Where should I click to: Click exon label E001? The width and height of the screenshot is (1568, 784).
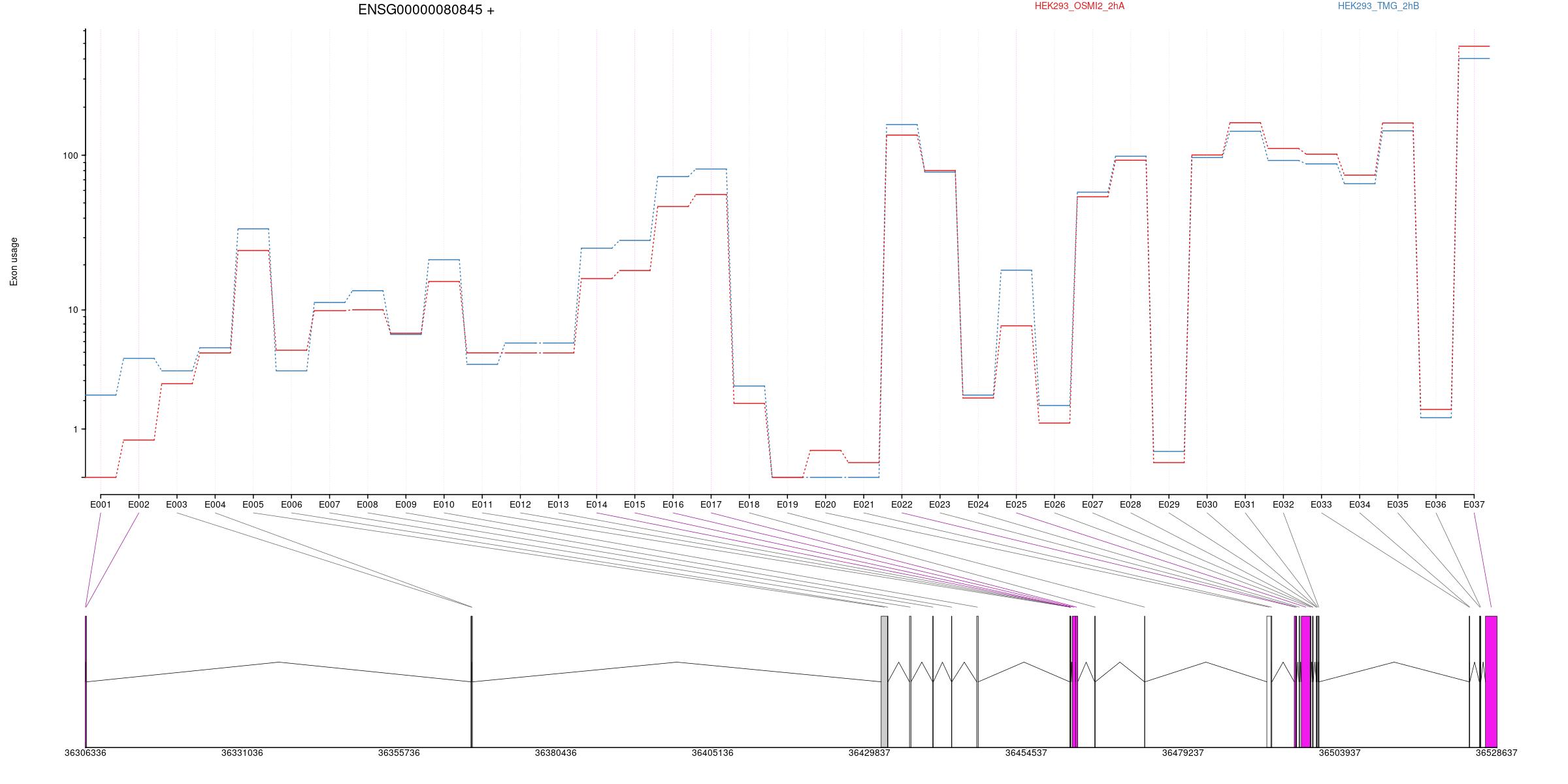(101, 504)
